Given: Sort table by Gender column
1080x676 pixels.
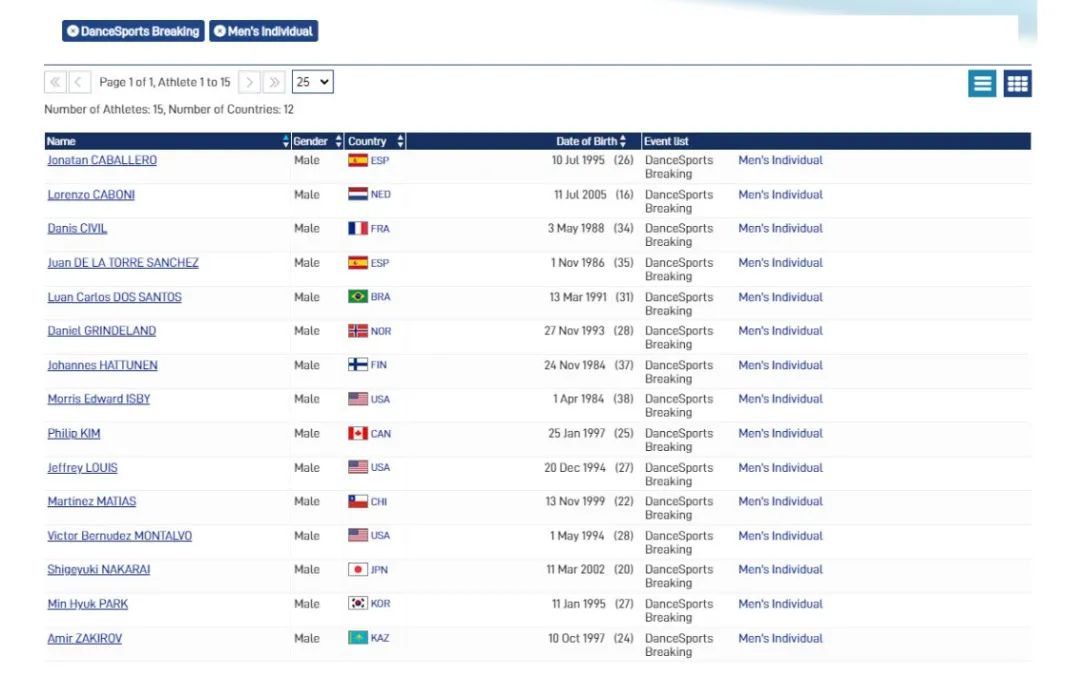Looking at the screenshot, I should point(310,142).
